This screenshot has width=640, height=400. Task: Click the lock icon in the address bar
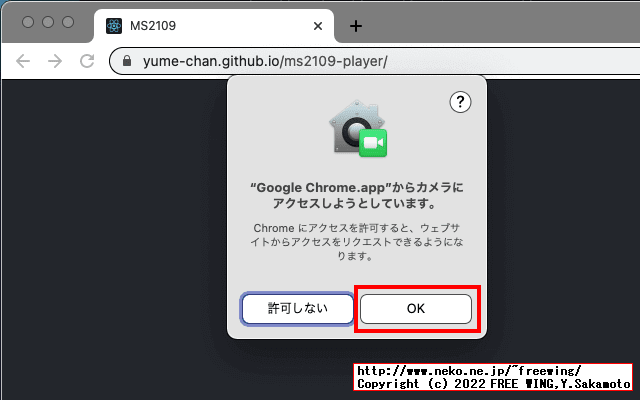click(127, 61)
